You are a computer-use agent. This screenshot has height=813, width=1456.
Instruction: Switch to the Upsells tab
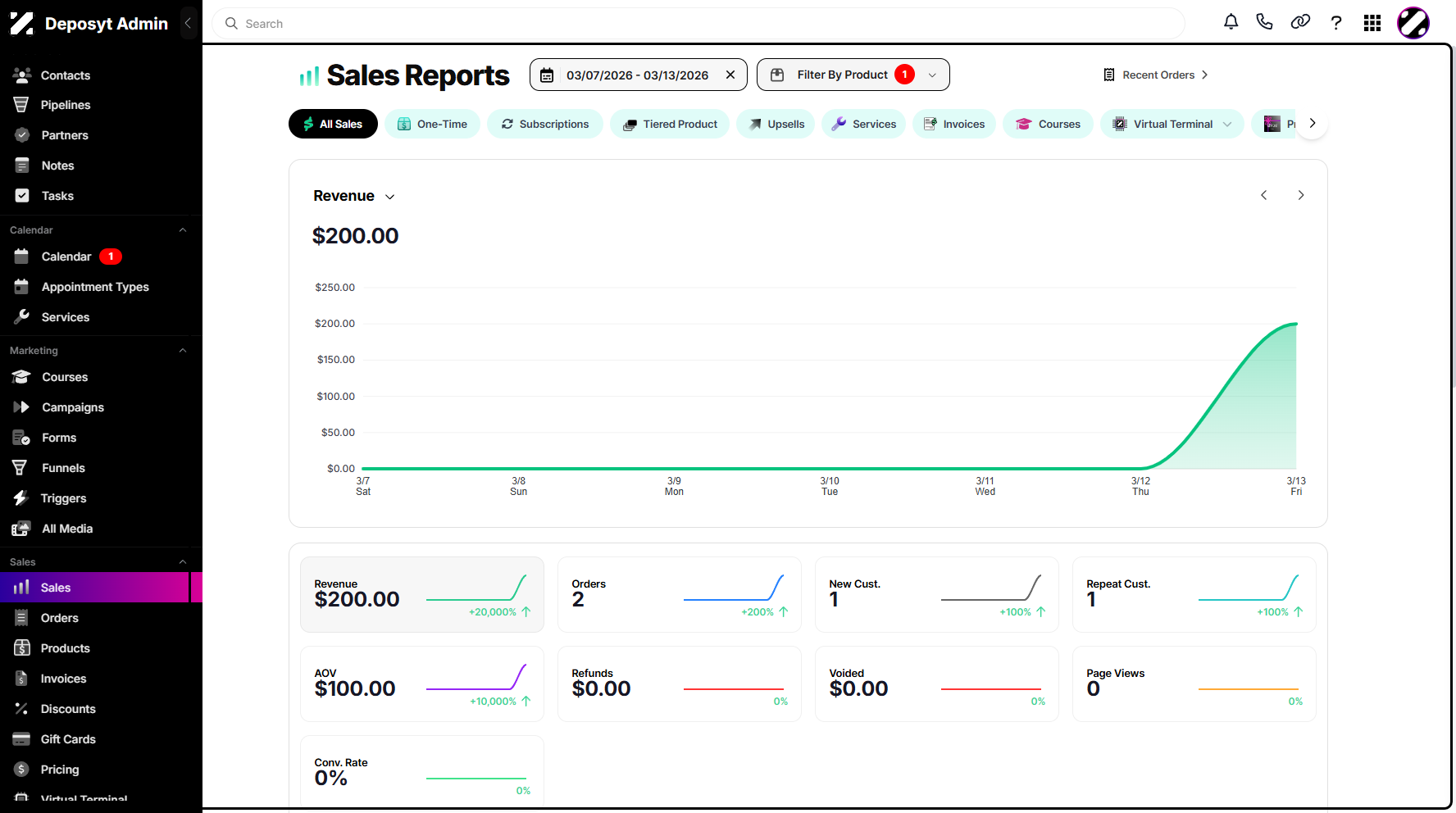tap(776, 124)
